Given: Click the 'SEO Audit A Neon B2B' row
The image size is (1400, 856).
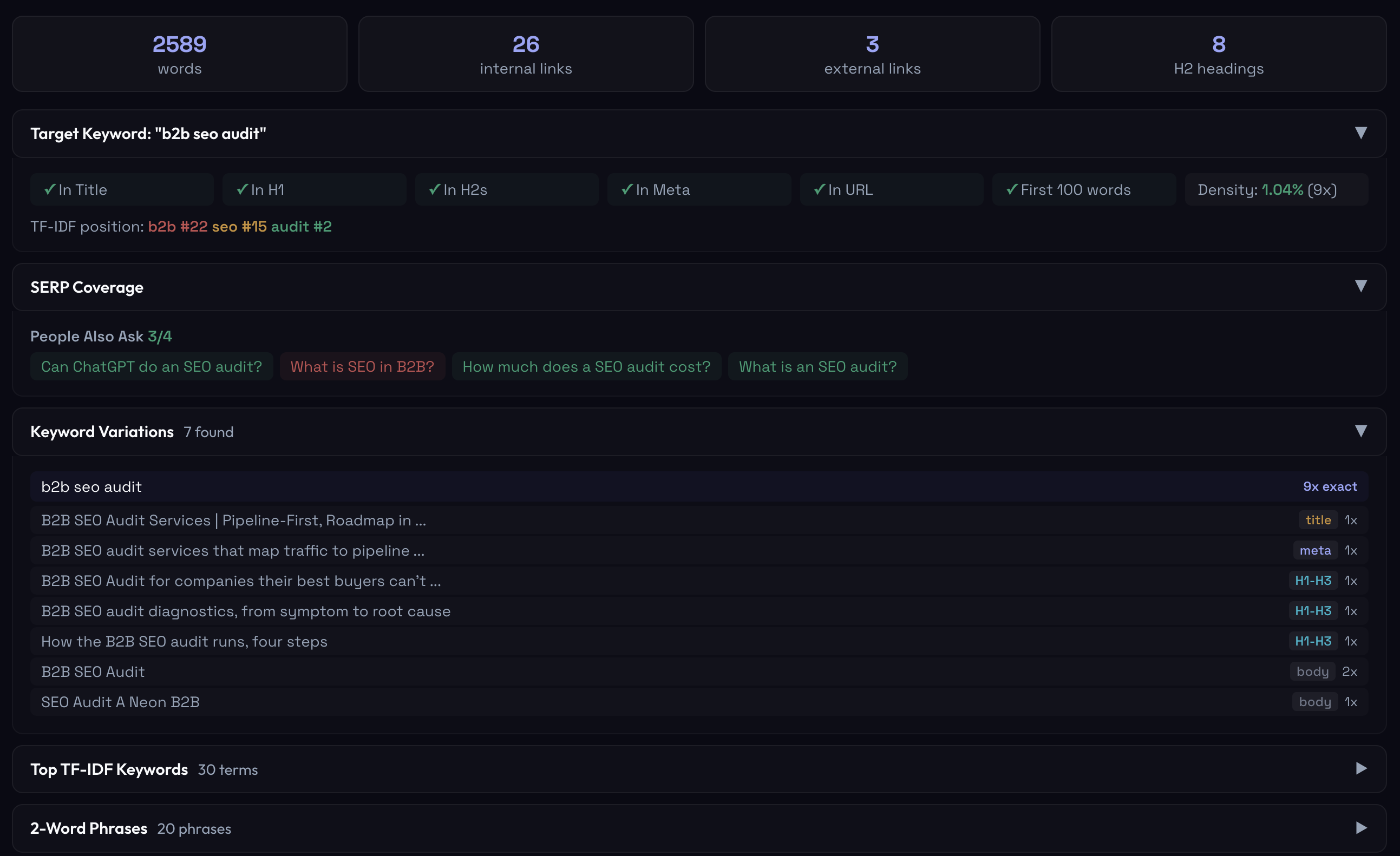Looking at the screenshot, I should [699, 702].
